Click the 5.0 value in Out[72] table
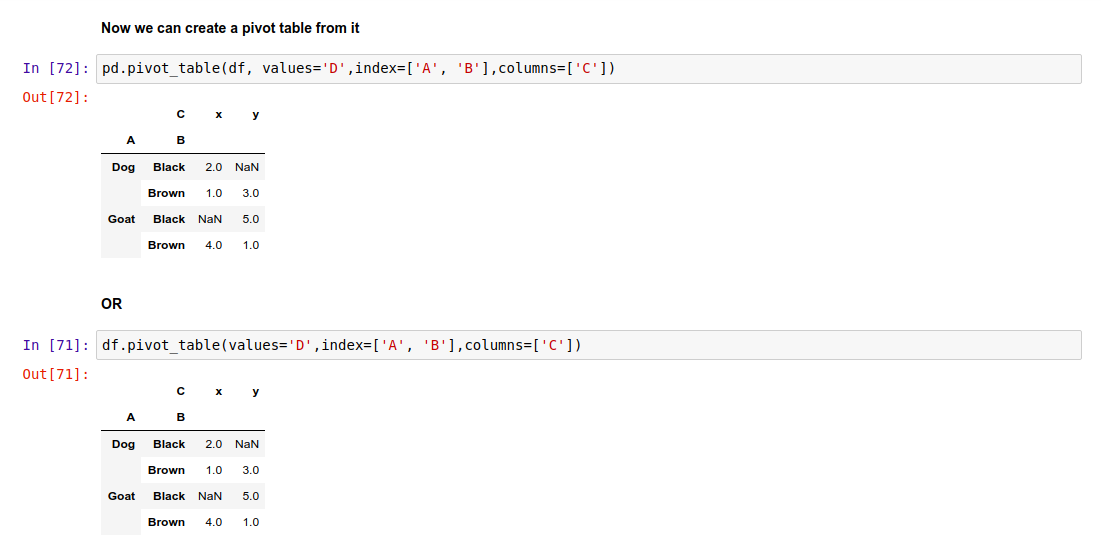The width and height of the screenshot is (1101, 549). [x=251, y=219]
